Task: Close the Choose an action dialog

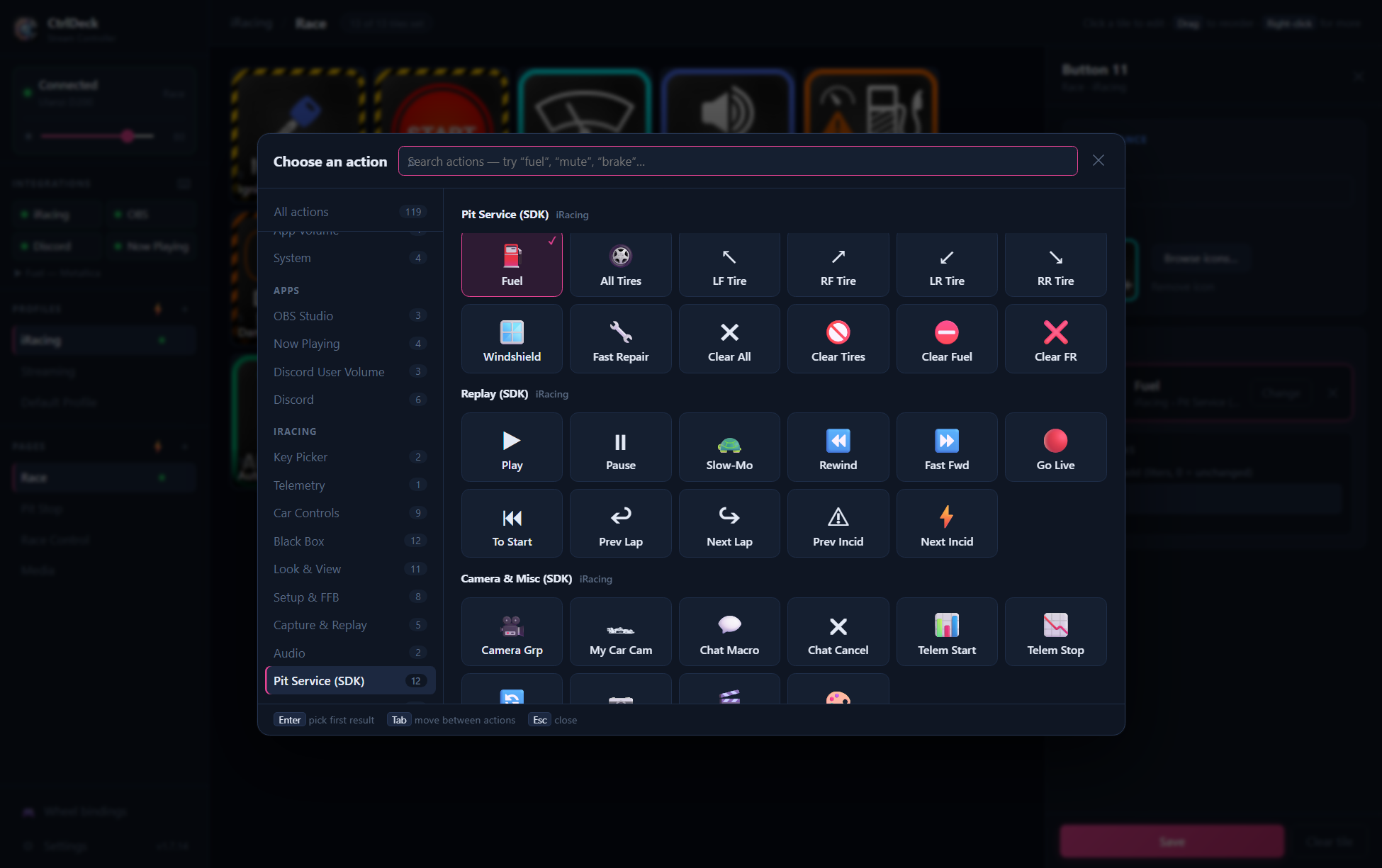Action: (1099, 161)
